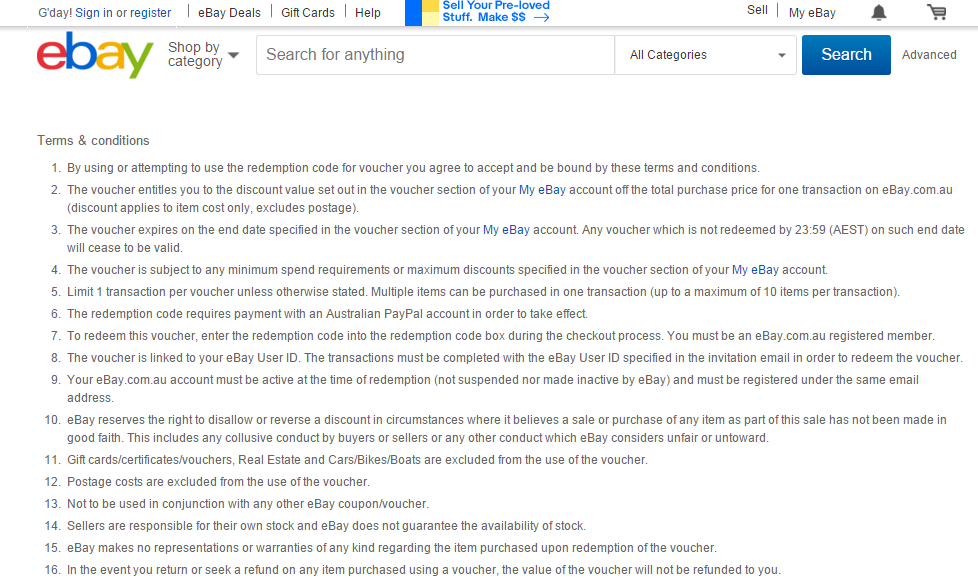This screenshot has width=978, height=579.
Task: Open My eBay in the header
Action: (811, 12)
